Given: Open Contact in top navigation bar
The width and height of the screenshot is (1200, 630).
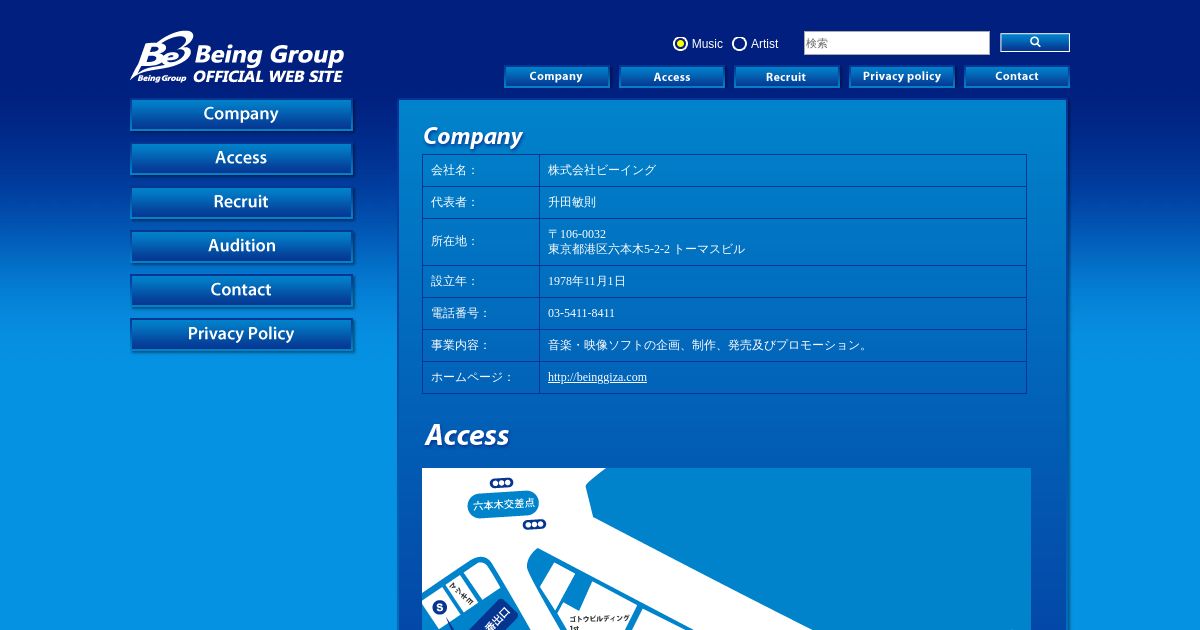Looking at the screenshot, I should click(x=1017, y=77).
